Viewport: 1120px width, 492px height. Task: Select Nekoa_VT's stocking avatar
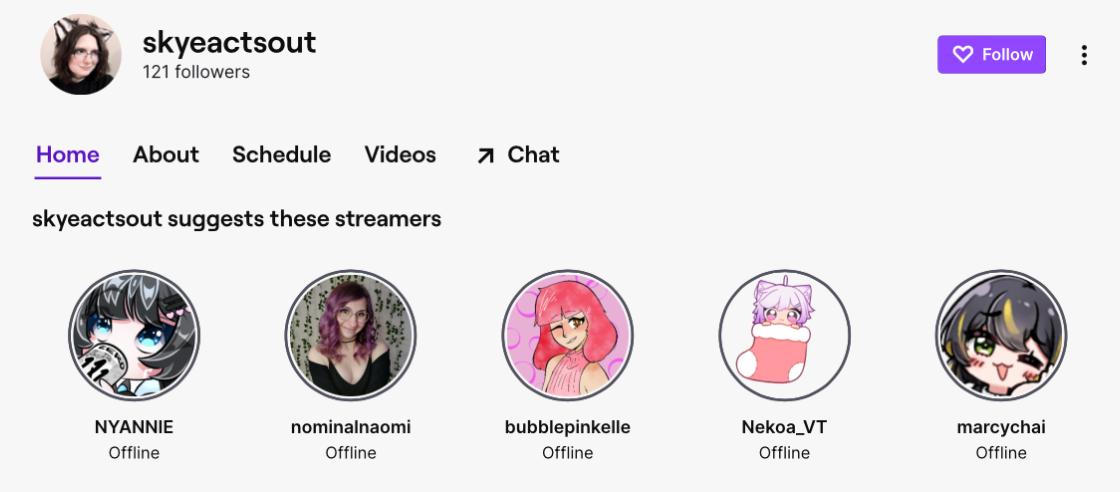click(x=784, y=336)
